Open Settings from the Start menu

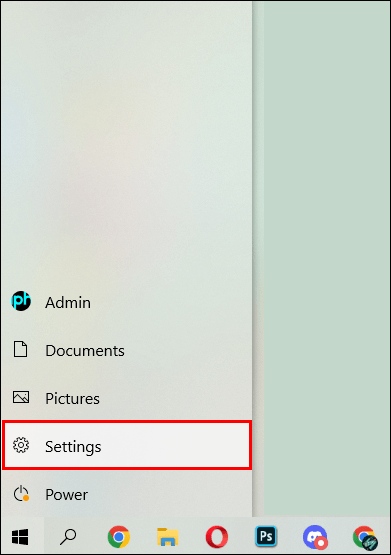click(127, 445)
